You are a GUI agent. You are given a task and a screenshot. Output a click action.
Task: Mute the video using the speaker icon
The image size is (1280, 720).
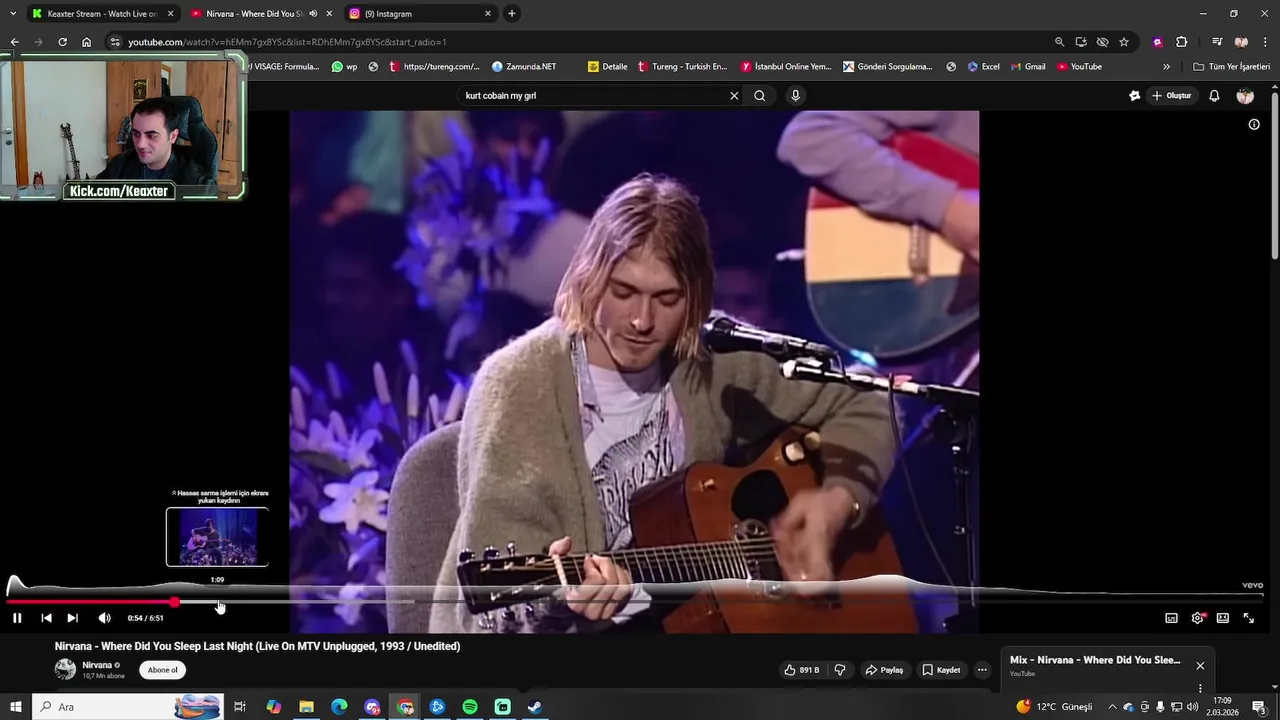104,618
